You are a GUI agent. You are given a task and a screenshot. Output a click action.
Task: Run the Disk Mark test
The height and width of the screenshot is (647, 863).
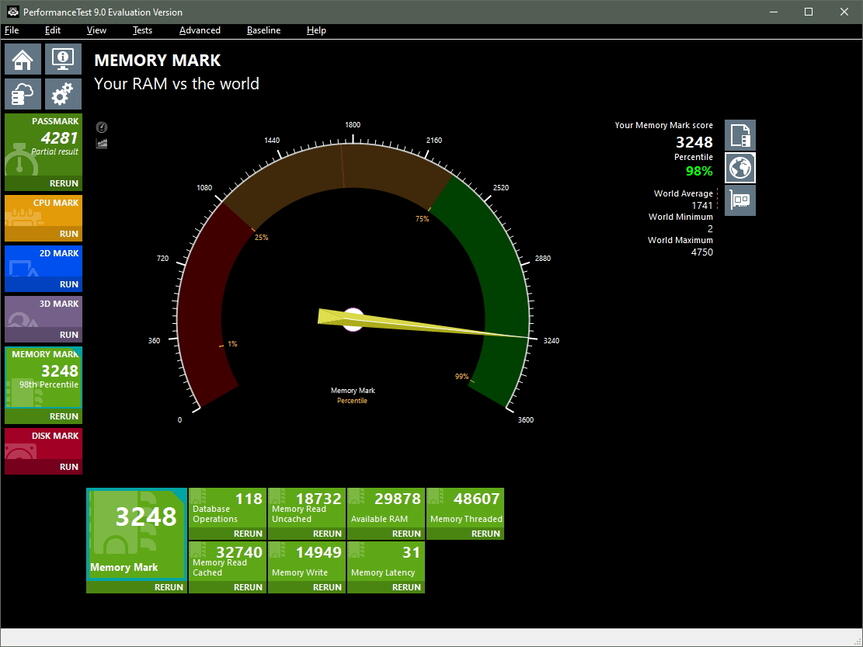click(69, 467)
